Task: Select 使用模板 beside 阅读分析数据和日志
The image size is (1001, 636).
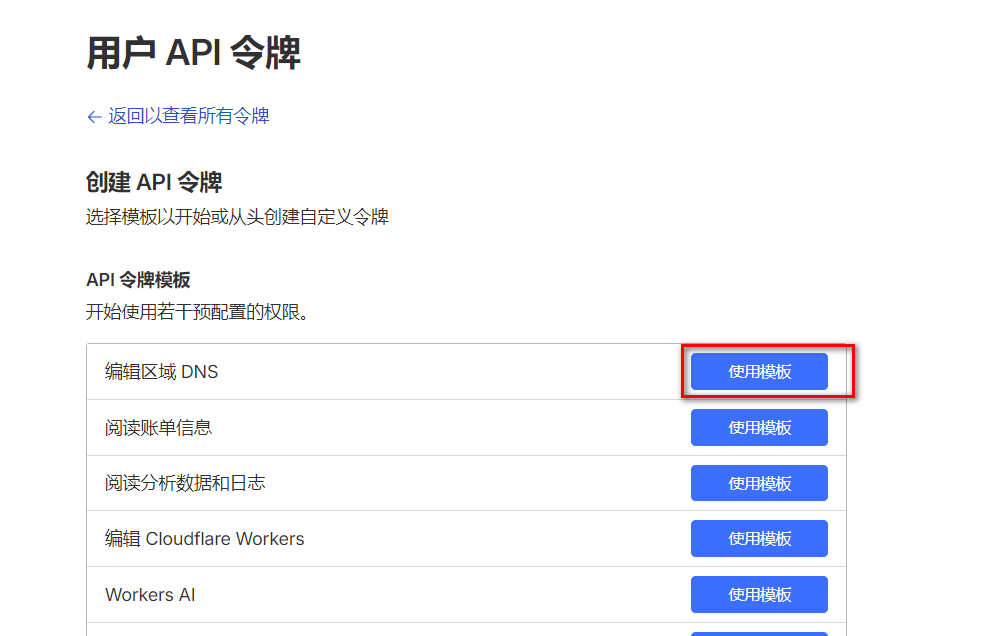Action: (x=759, y=483)
